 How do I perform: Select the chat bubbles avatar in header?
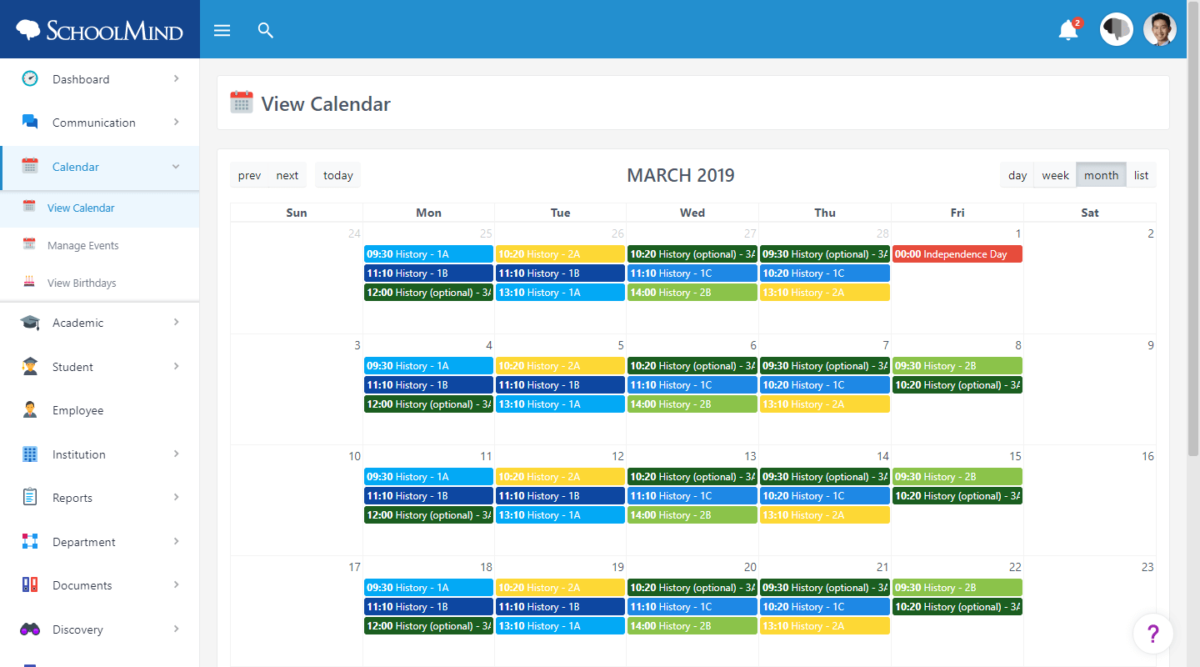tap(1116, 30)
